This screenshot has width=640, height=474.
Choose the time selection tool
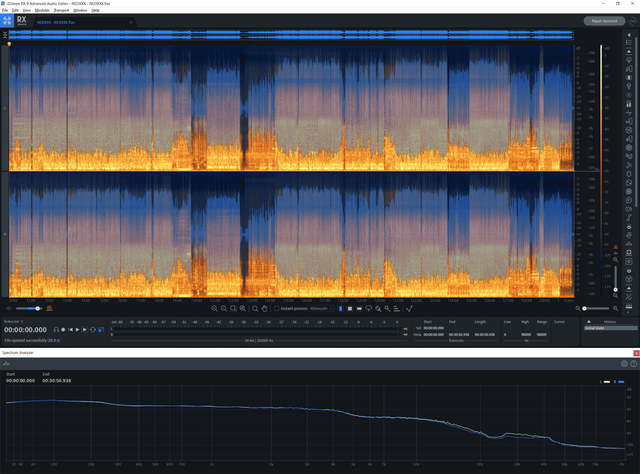(x=340, y=309)
